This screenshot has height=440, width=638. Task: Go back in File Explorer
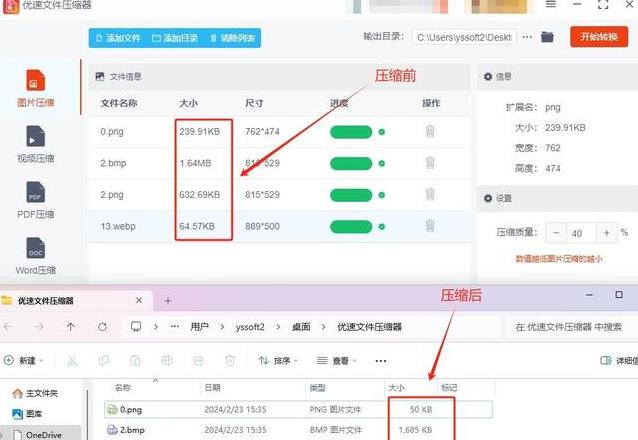pyautogui.click(x=8, y=326)
